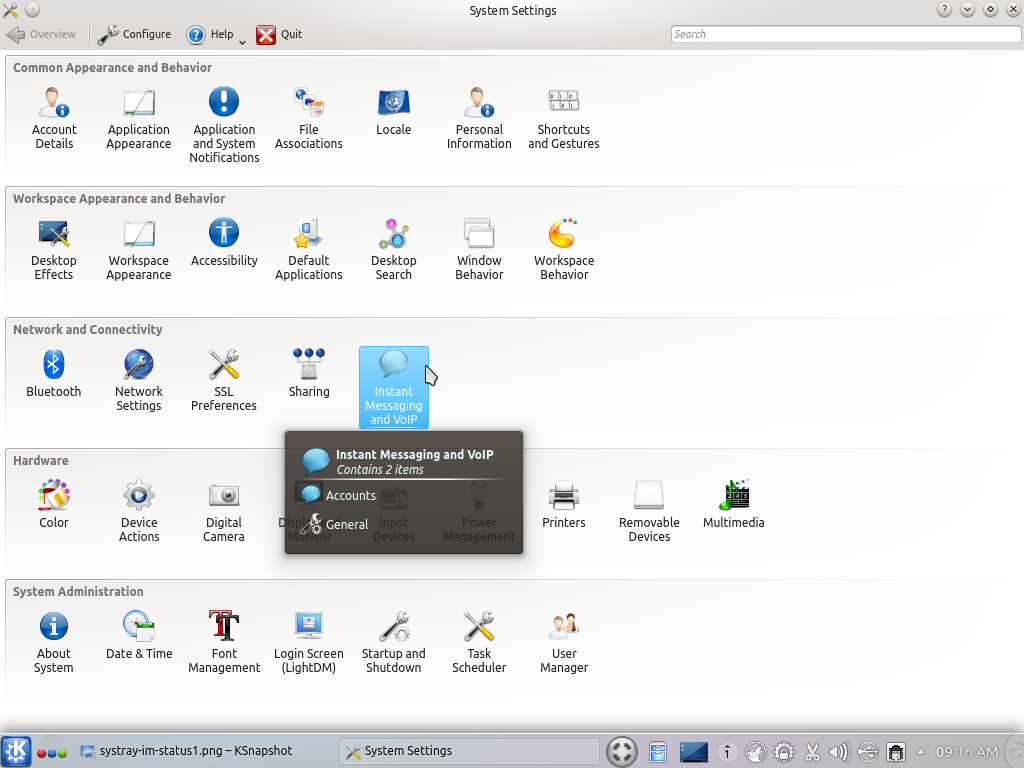The image size is (1024, 768).
Task: Open Desktop Search settings
Action: [x=393, y=250]
